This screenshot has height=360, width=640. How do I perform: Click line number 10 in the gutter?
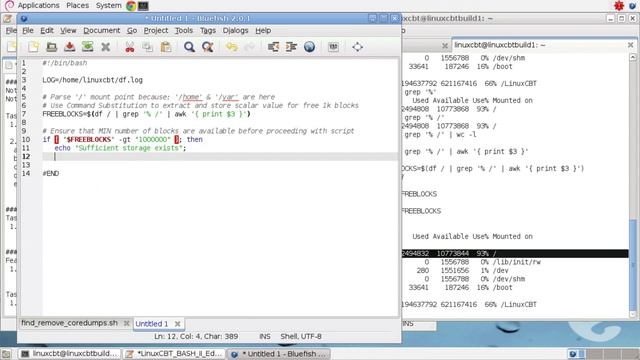pyautogui.click(x=26, y=140)
